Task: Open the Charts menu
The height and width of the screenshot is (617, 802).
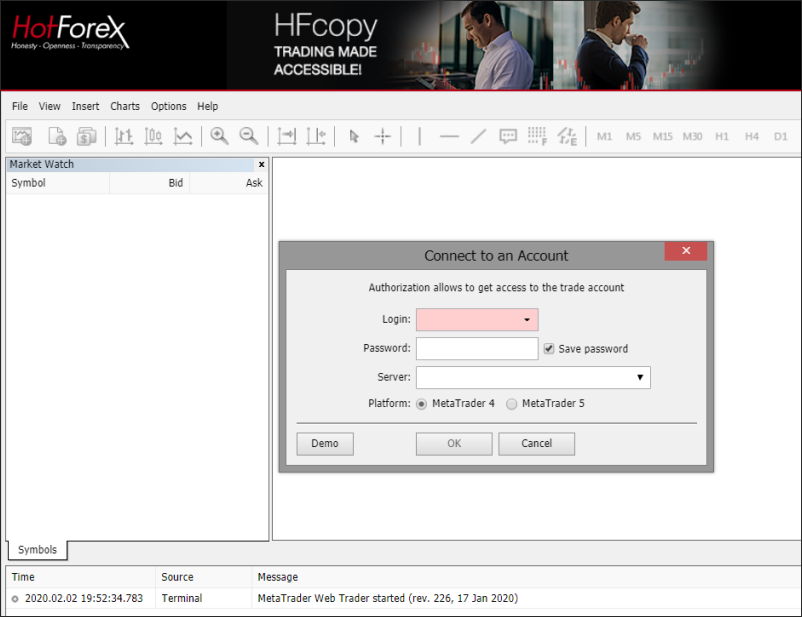Action: 125,106
